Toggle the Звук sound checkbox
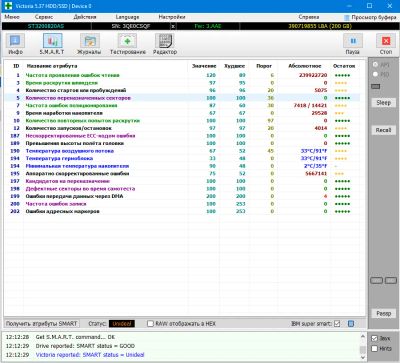The image size is (400, 363). [x=374, y=338]
